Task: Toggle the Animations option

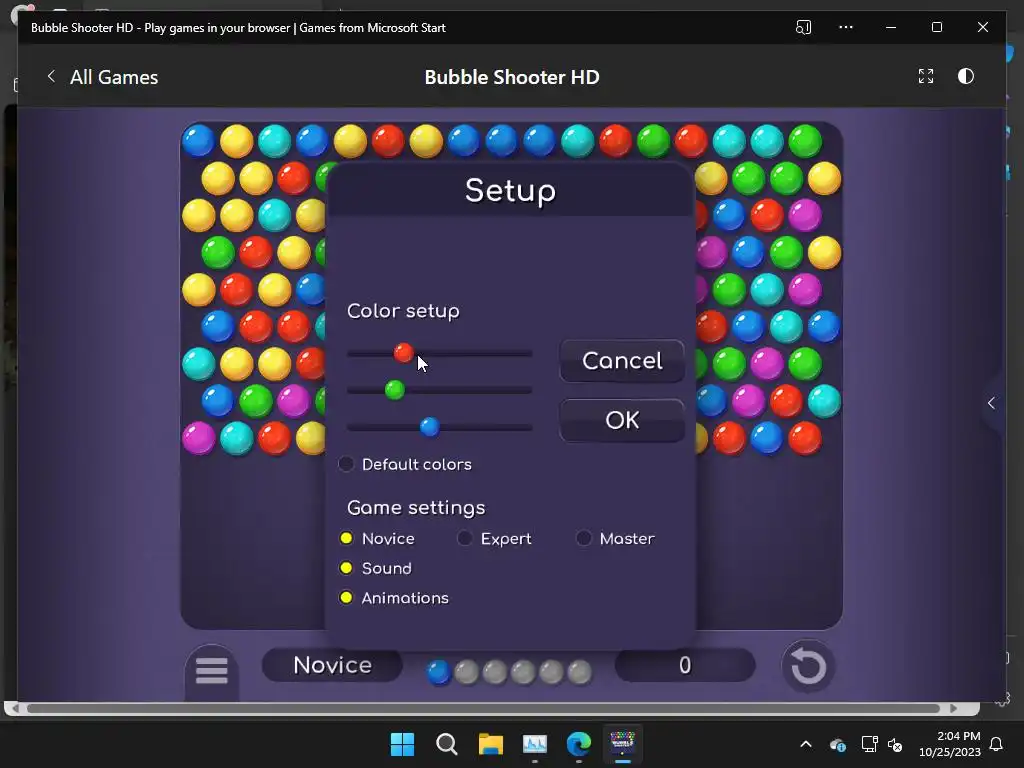Action: coord(346,597)
